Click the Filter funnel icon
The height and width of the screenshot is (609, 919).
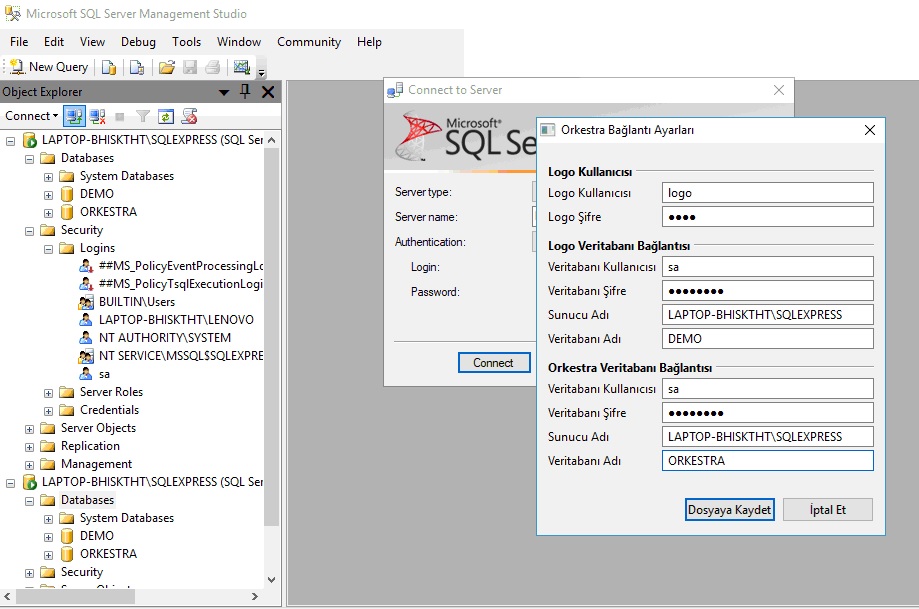tap(142, 116)
